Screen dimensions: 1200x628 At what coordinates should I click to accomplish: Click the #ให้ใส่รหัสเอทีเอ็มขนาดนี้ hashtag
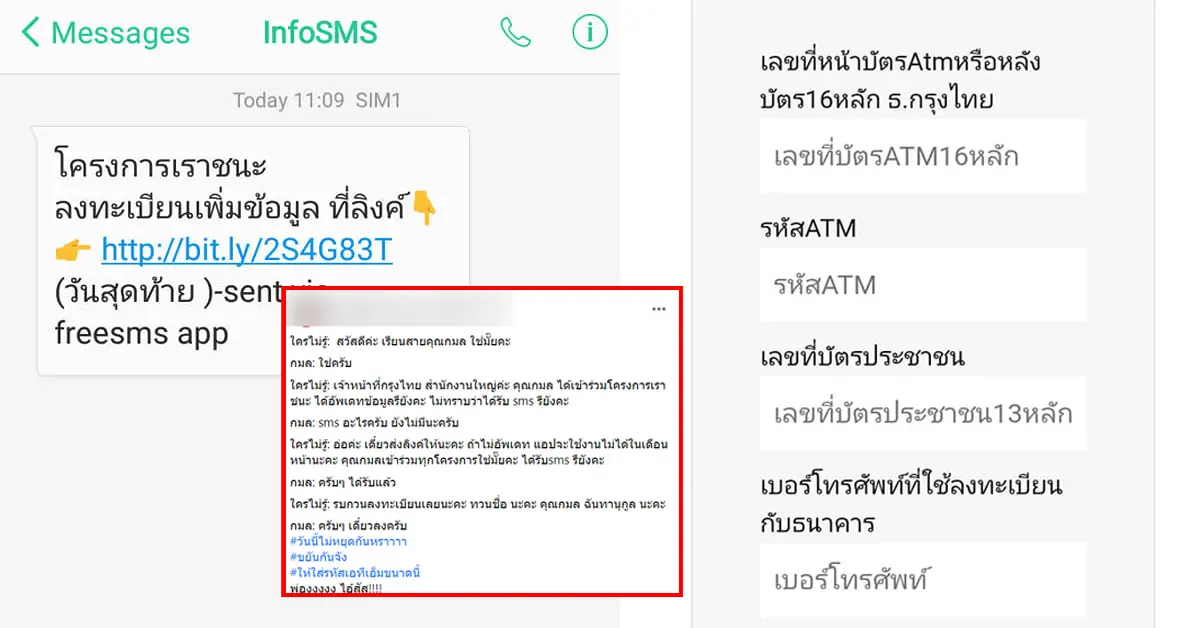pos(355,573)
